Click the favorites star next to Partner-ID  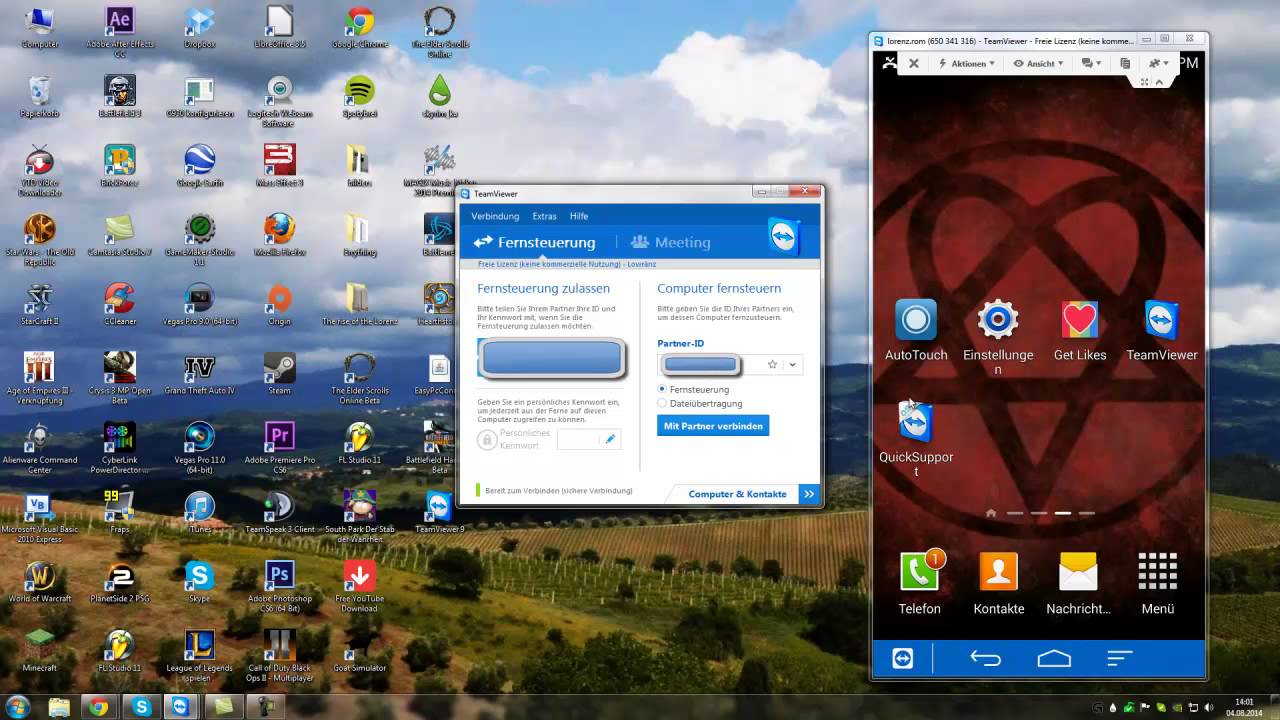pyautogui.click(x=772, y=365)
